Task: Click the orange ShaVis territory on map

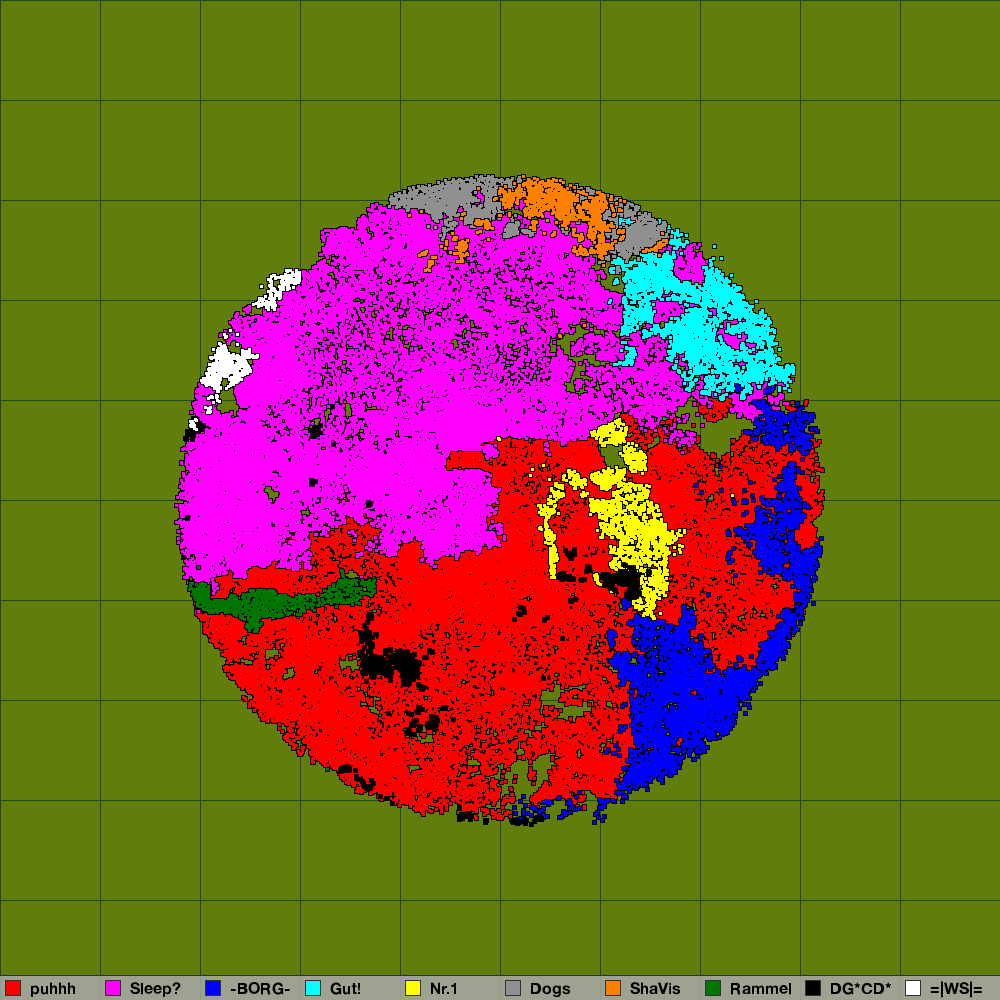Action: click(555, 201)
